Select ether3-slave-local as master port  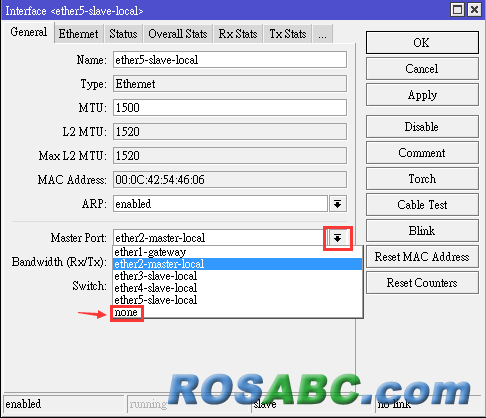(237, 276)
